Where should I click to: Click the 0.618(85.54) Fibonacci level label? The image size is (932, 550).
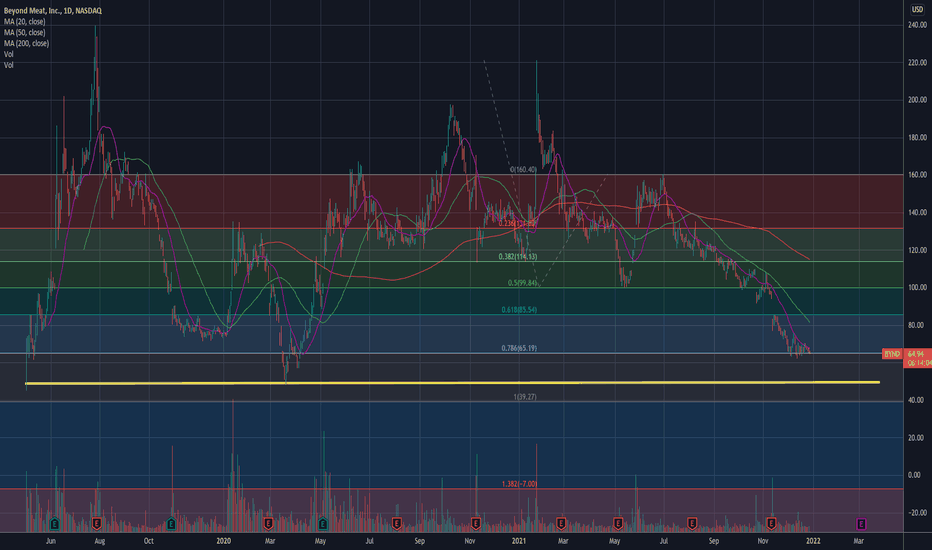click(519, 310)
